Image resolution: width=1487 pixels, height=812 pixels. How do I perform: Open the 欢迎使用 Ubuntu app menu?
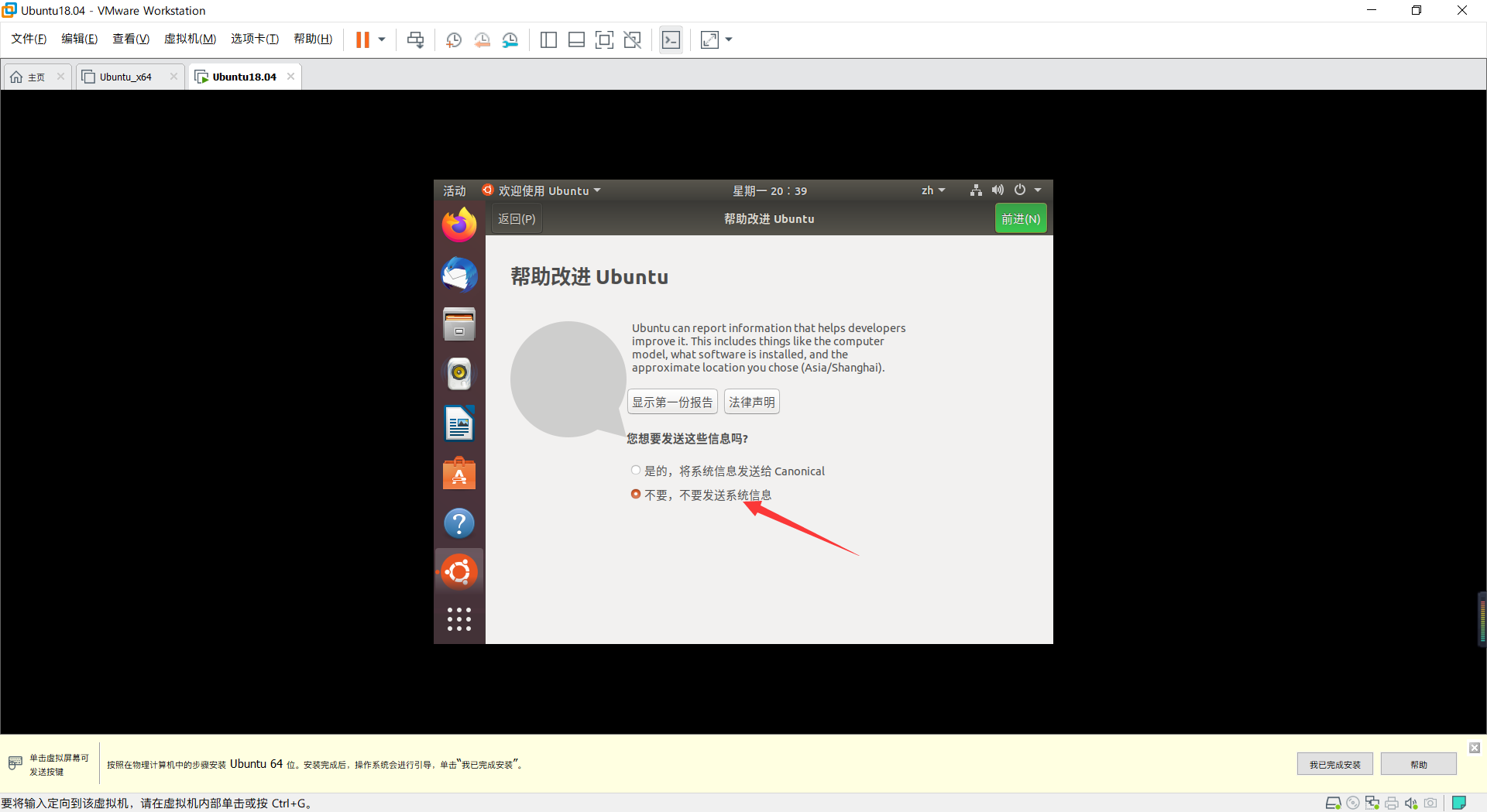[541, 190]
